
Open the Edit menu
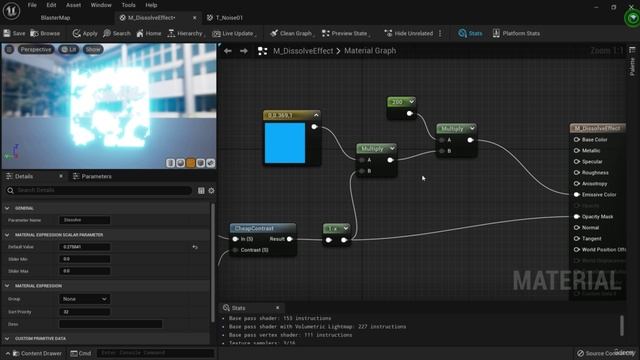point(51,5)
